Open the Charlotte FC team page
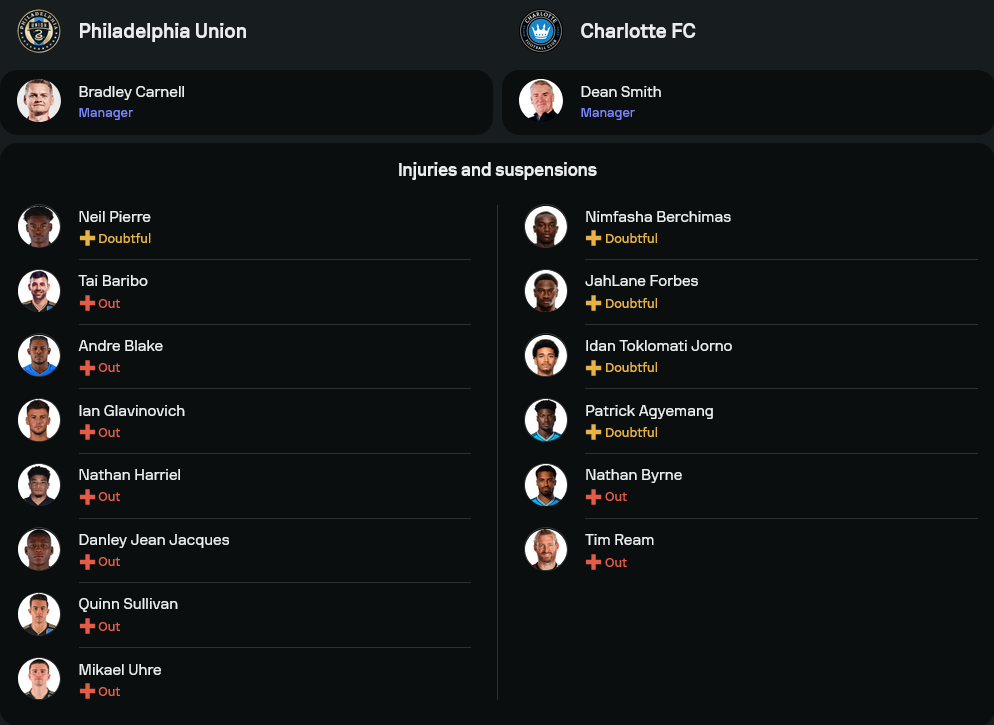The height and width of the screenshot is (725, 994). (x=637, y=31)
